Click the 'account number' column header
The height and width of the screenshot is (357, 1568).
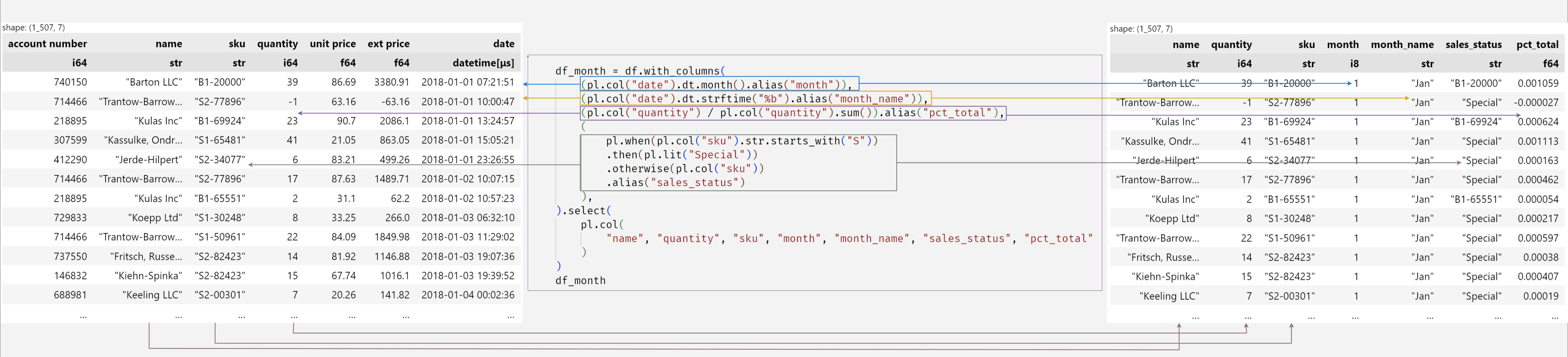click(x=47, y=44)
